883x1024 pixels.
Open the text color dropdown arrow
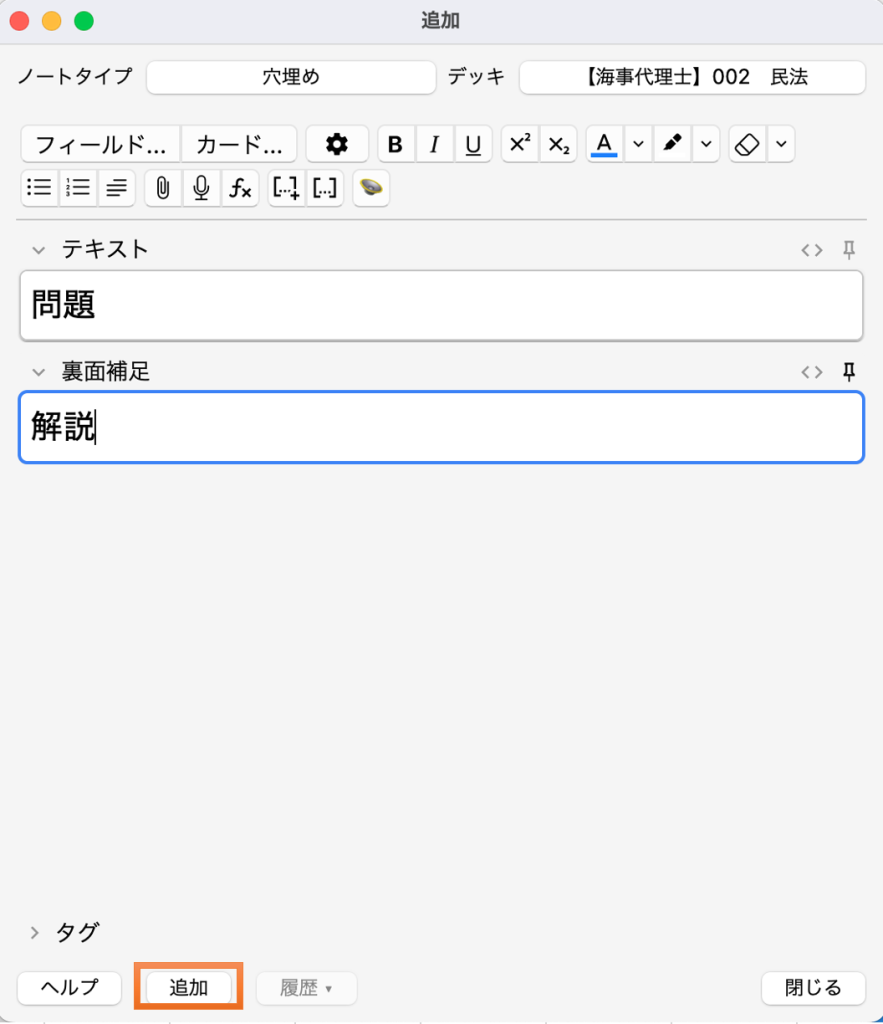click(637, 145)
